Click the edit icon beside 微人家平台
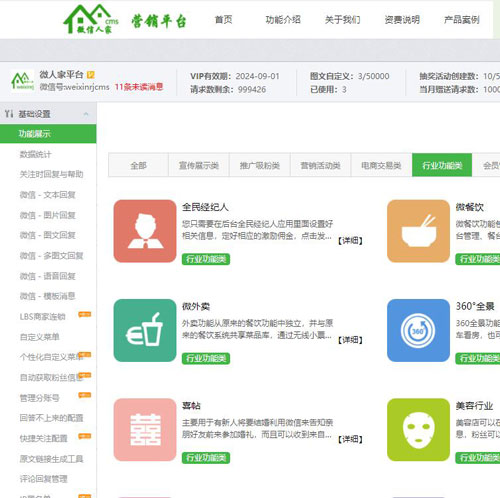 tap(91, 75)
